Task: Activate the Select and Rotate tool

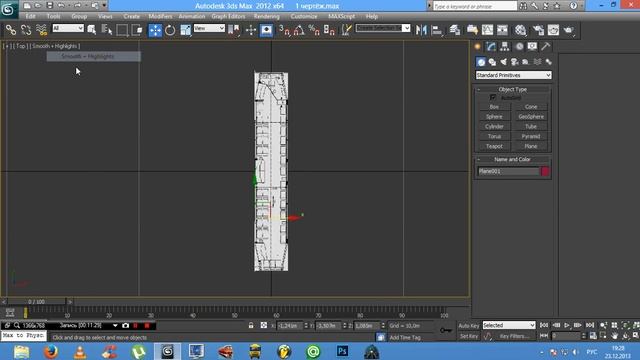Action: click(170, 30)
